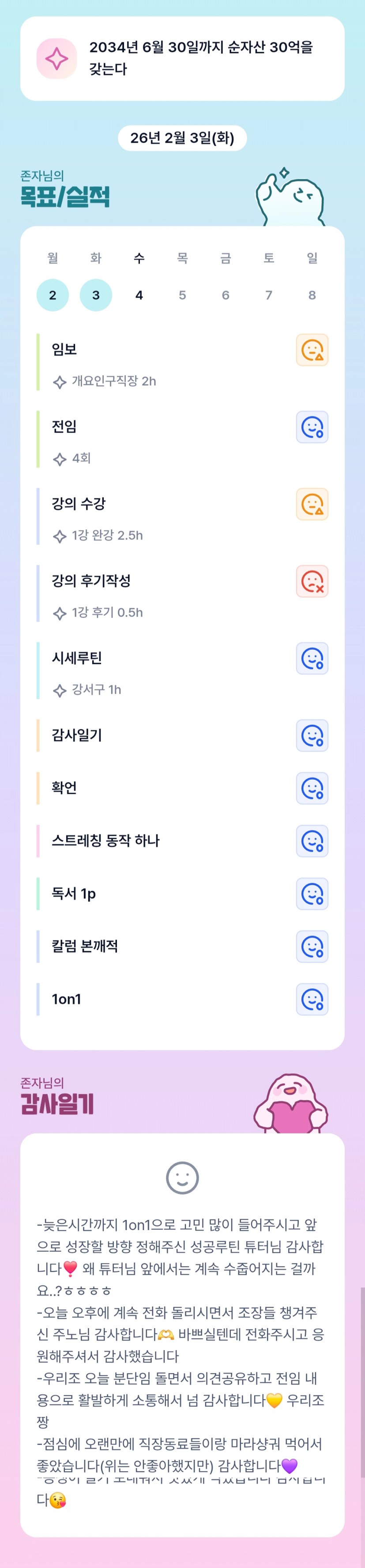Click the sparkle goal icon at top
365x1568 pixels.
tap(56, 58)
